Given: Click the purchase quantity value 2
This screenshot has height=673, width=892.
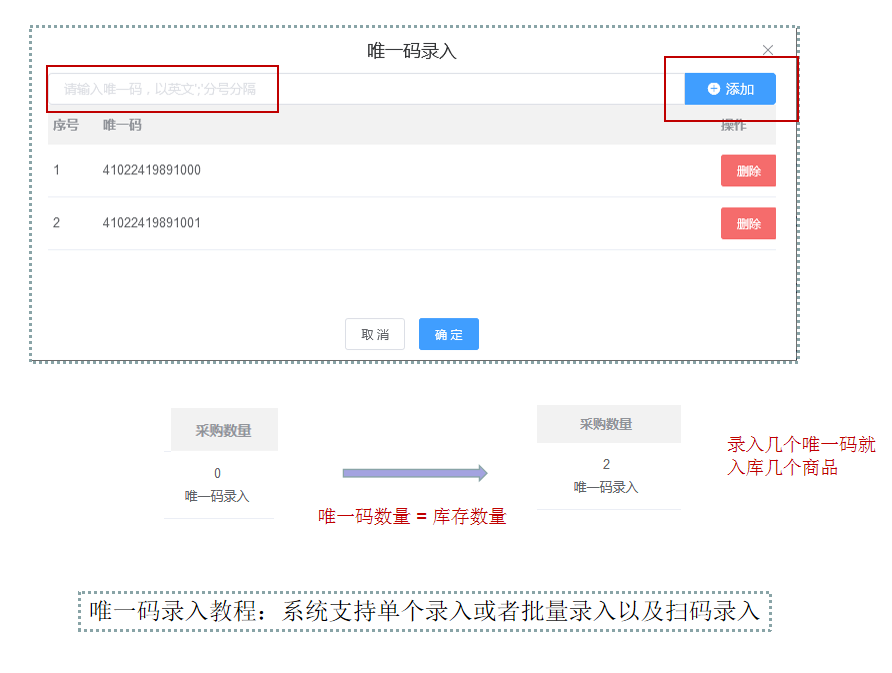Looking at the screenshot, I should coord(606,464).
